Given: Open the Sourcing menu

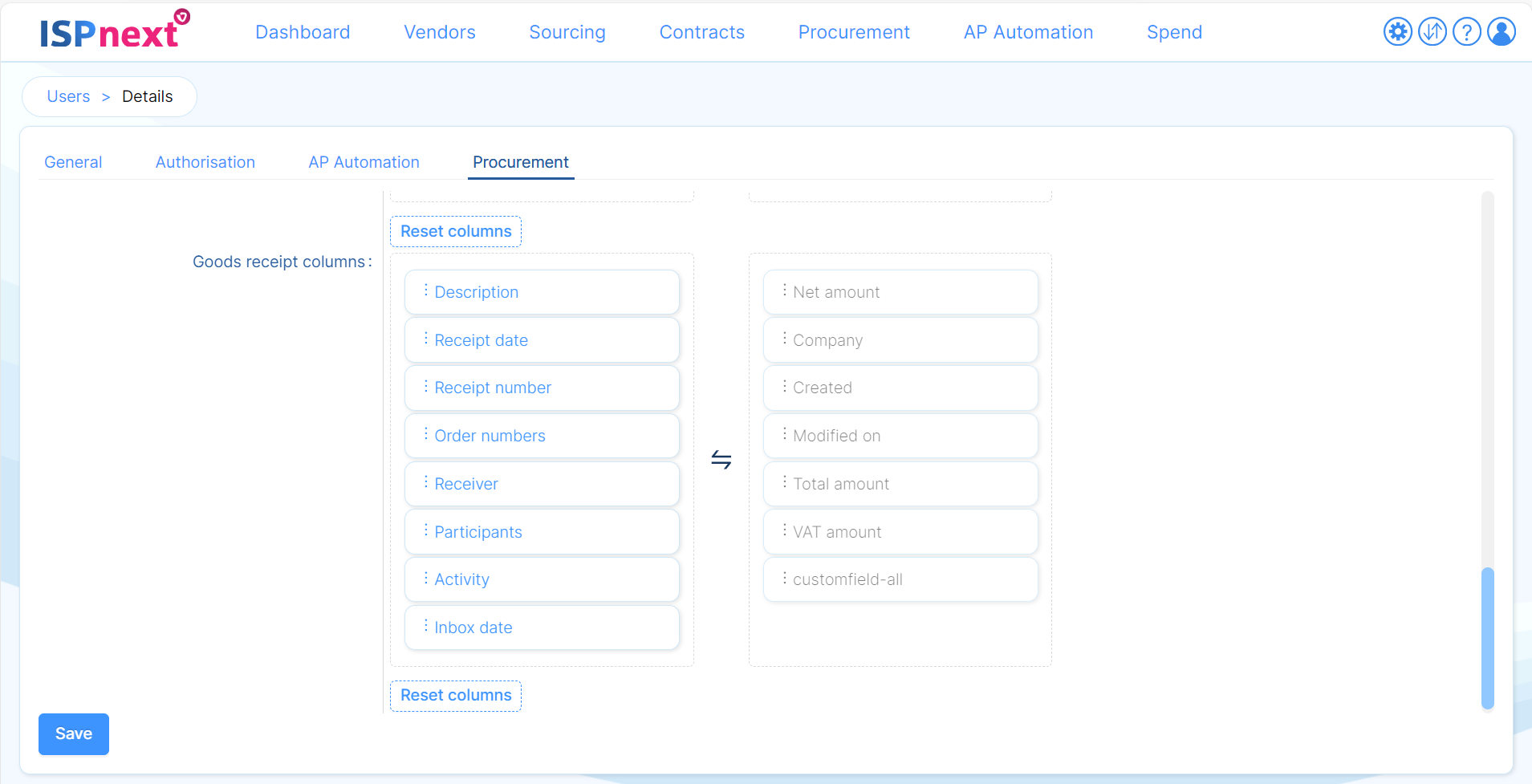Looking at the screenshot, I should point(567,32).
